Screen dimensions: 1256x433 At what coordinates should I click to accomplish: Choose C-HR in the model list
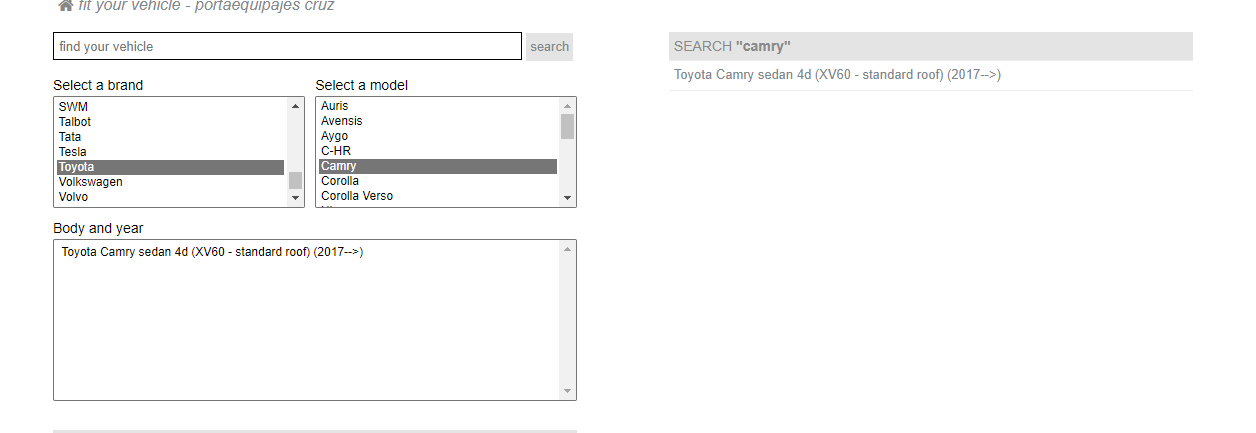[438, 151]
